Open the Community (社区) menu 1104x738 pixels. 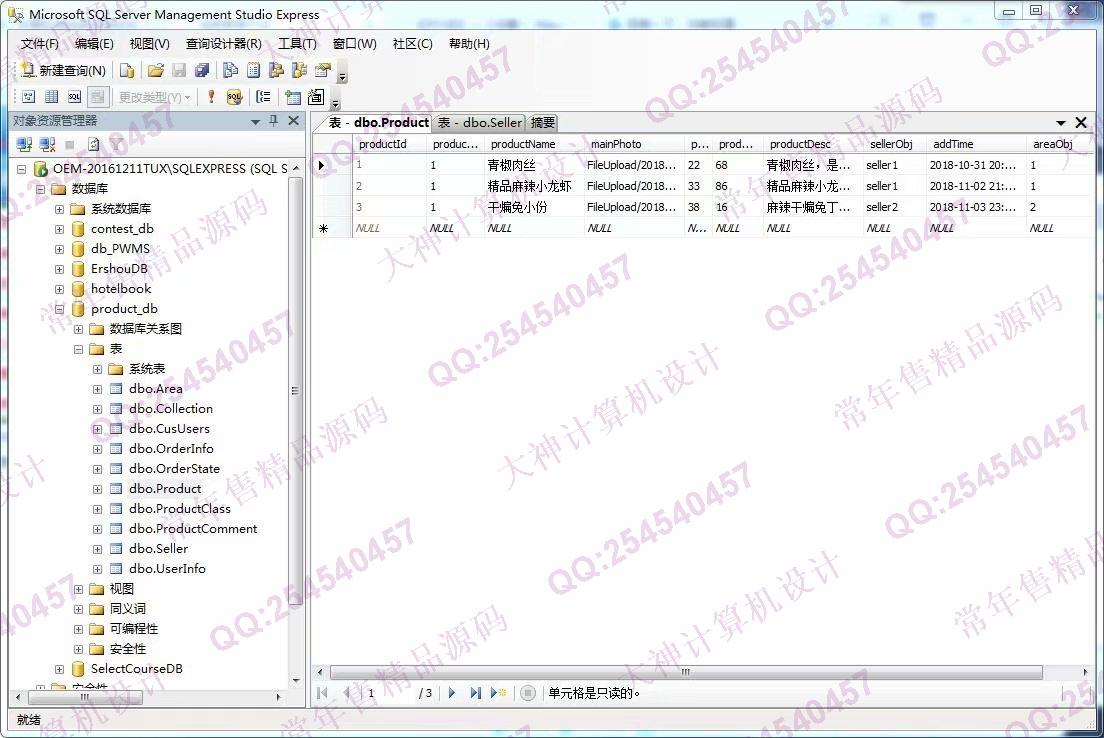point(413,44)
